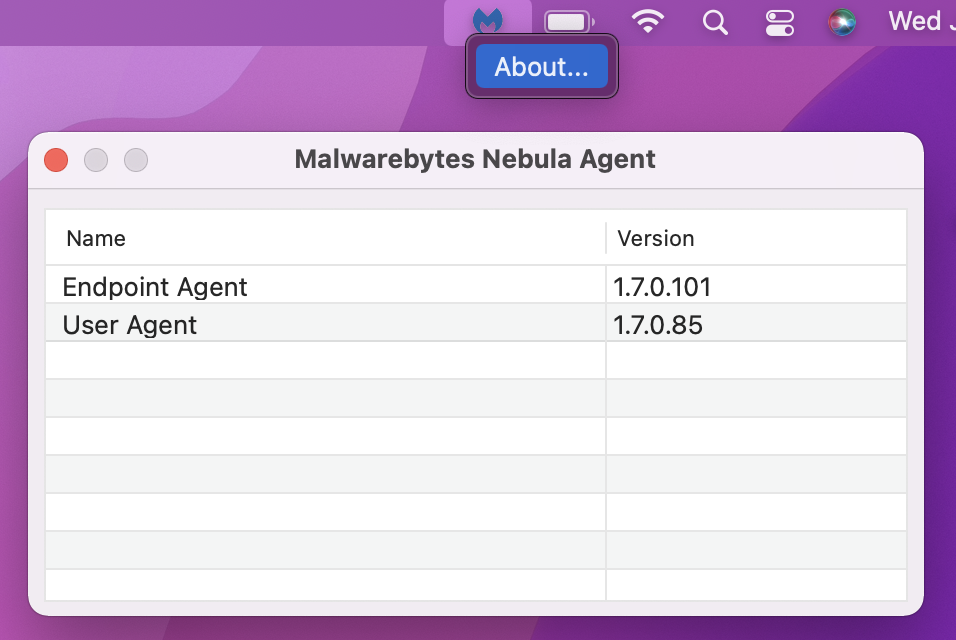Minimize the Nebula Agent window

click(x=96, y=160)
